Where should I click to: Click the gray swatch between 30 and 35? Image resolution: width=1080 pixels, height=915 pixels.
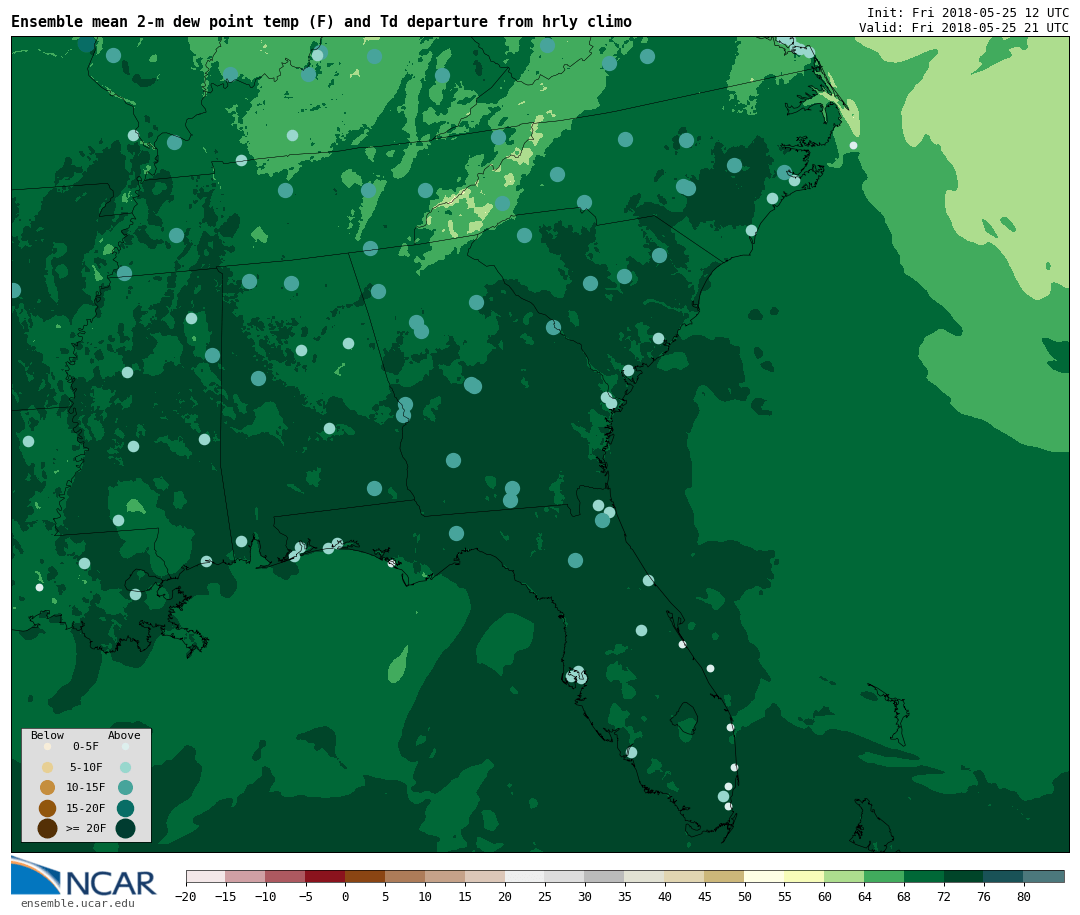pos(605,877)
